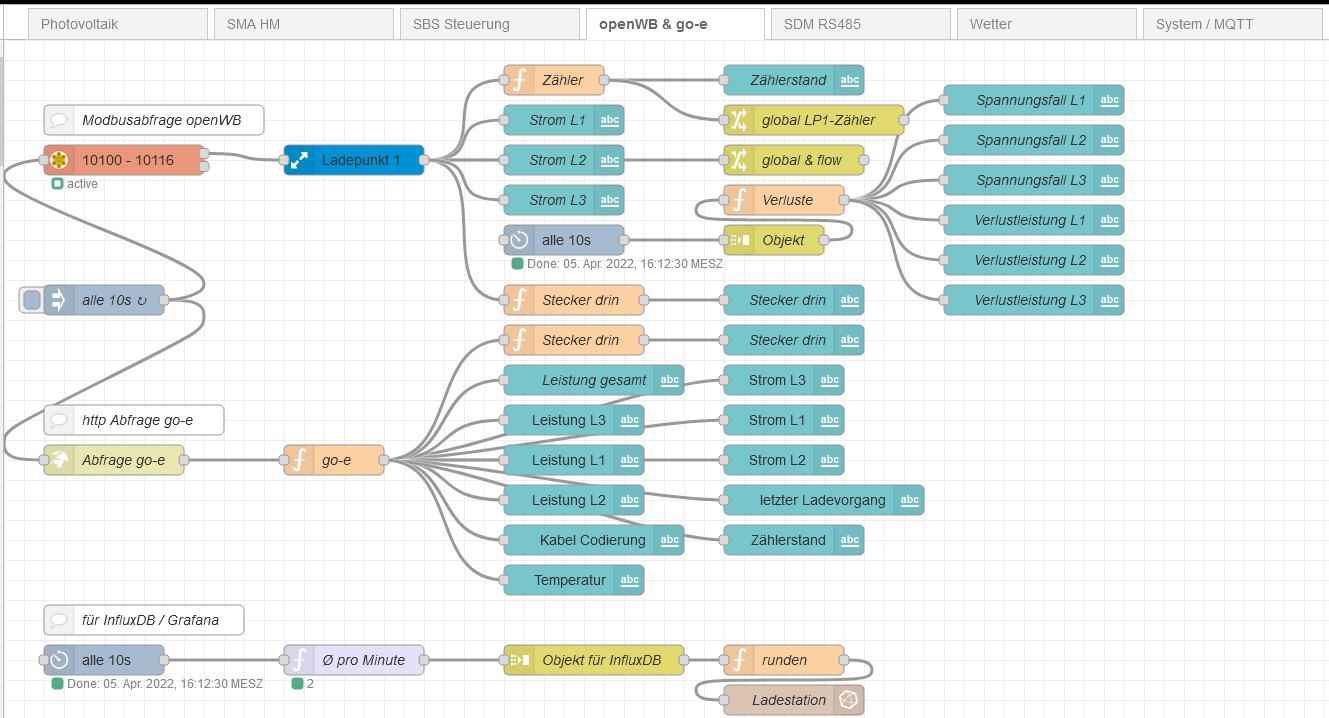
Task: Click the join icon on Objekt node
Action: (x=739, y=240)
